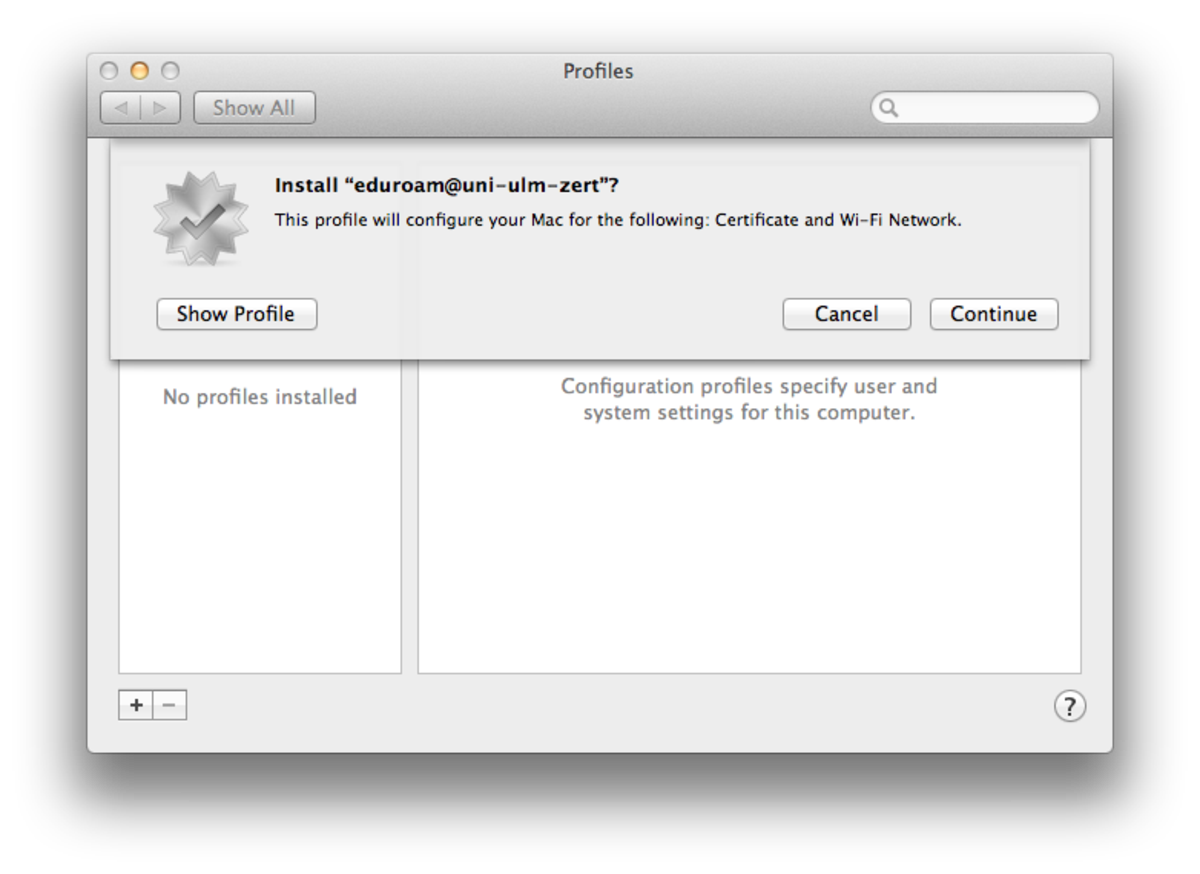Screen dimensions: 1200x874
Task: Close the Profiles window
Action: point(109,71)
